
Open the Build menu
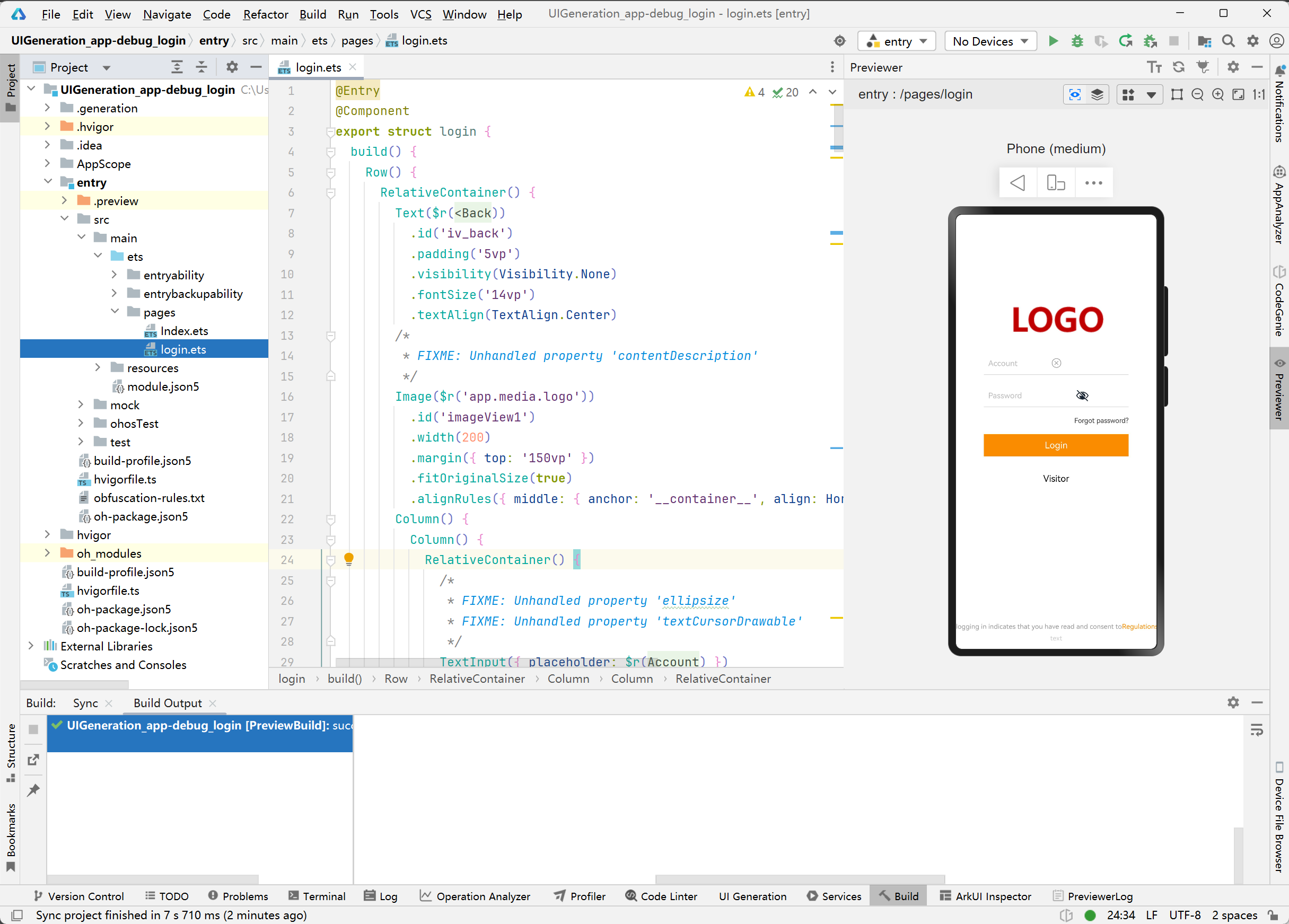tap(313, 14)
